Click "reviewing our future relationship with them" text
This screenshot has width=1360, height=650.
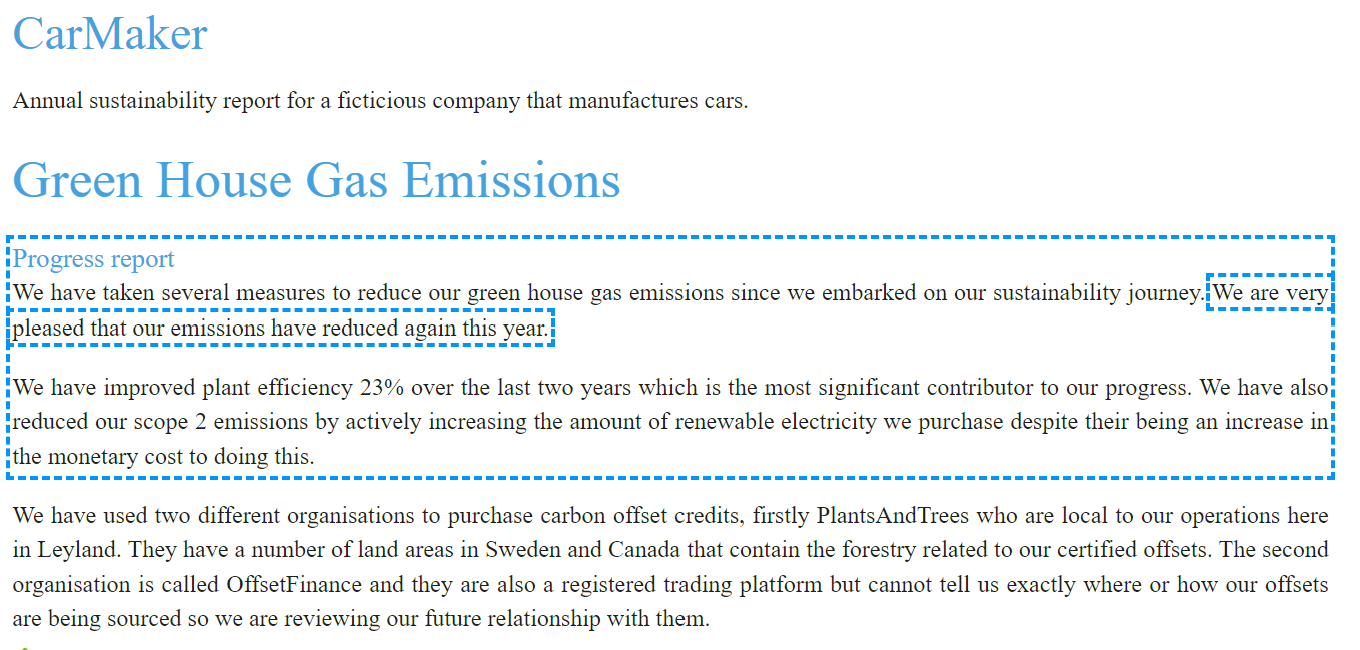[x=497, y=619]
